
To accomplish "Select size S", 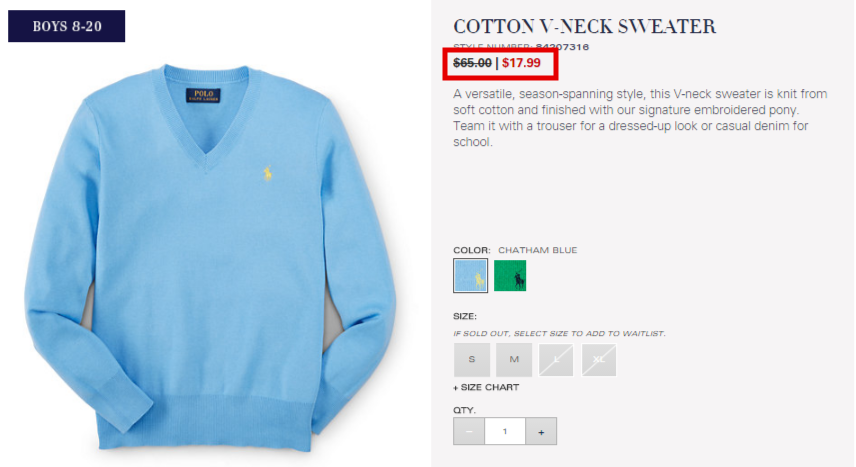I will (472, 359).
